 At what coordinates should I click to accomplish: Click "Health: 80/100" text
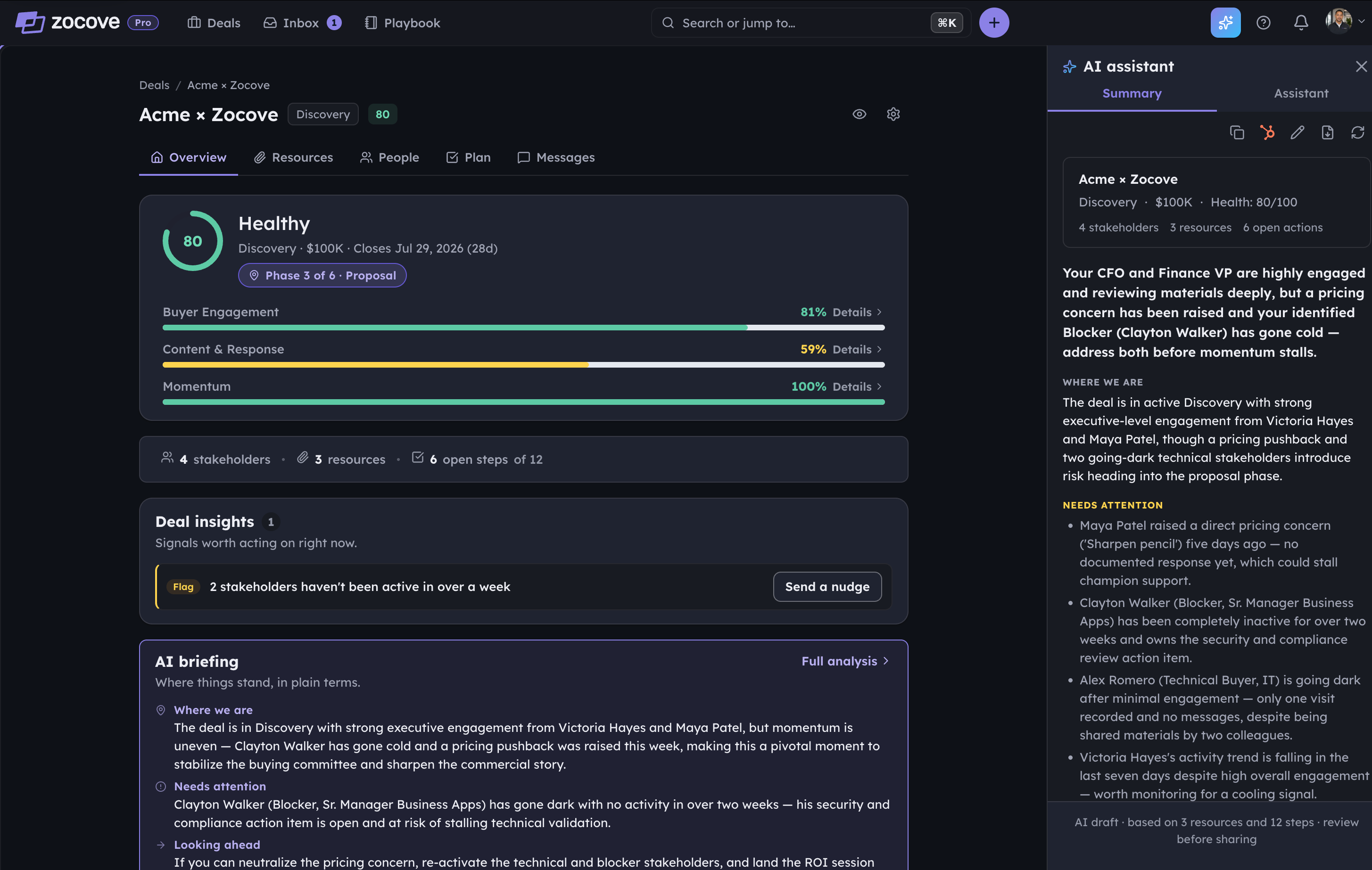pos(1254,202)
